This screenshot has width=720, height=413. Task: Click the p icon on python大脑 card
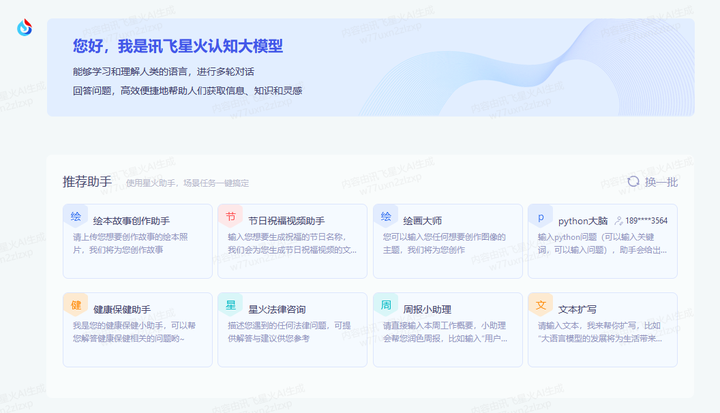point(541,216)
